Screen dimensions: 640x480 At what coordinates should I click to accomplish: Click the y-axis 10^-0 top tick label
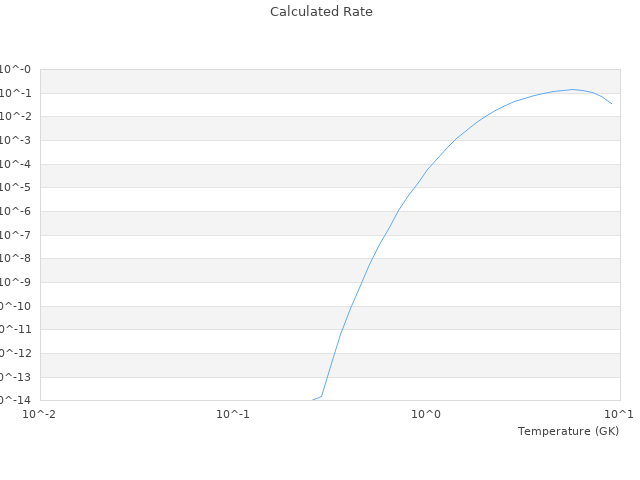[x=16, y=70]
